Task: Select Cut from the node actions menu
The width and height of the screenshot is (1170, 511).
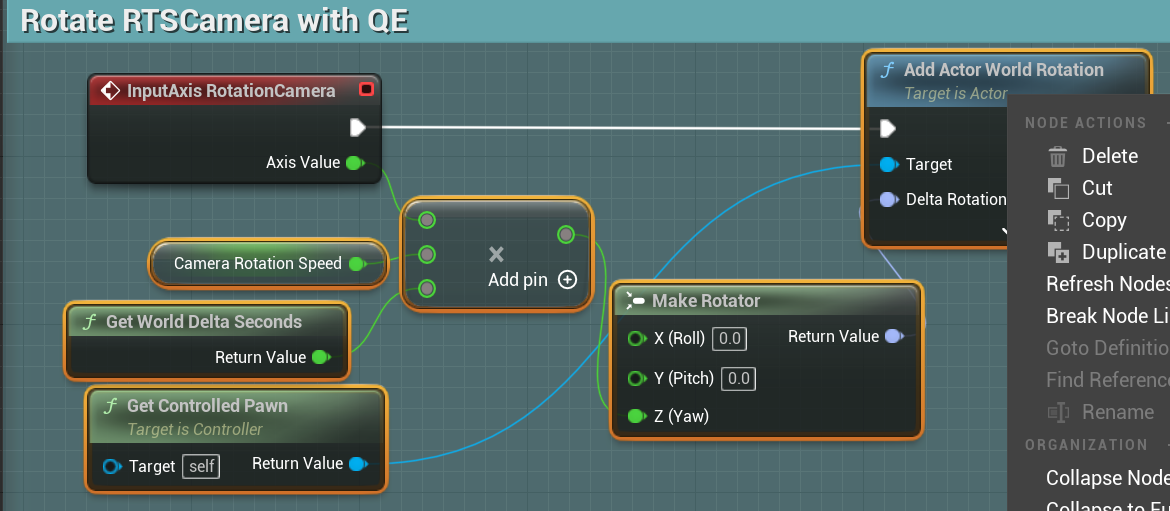Action: [x=1097, y=188]
